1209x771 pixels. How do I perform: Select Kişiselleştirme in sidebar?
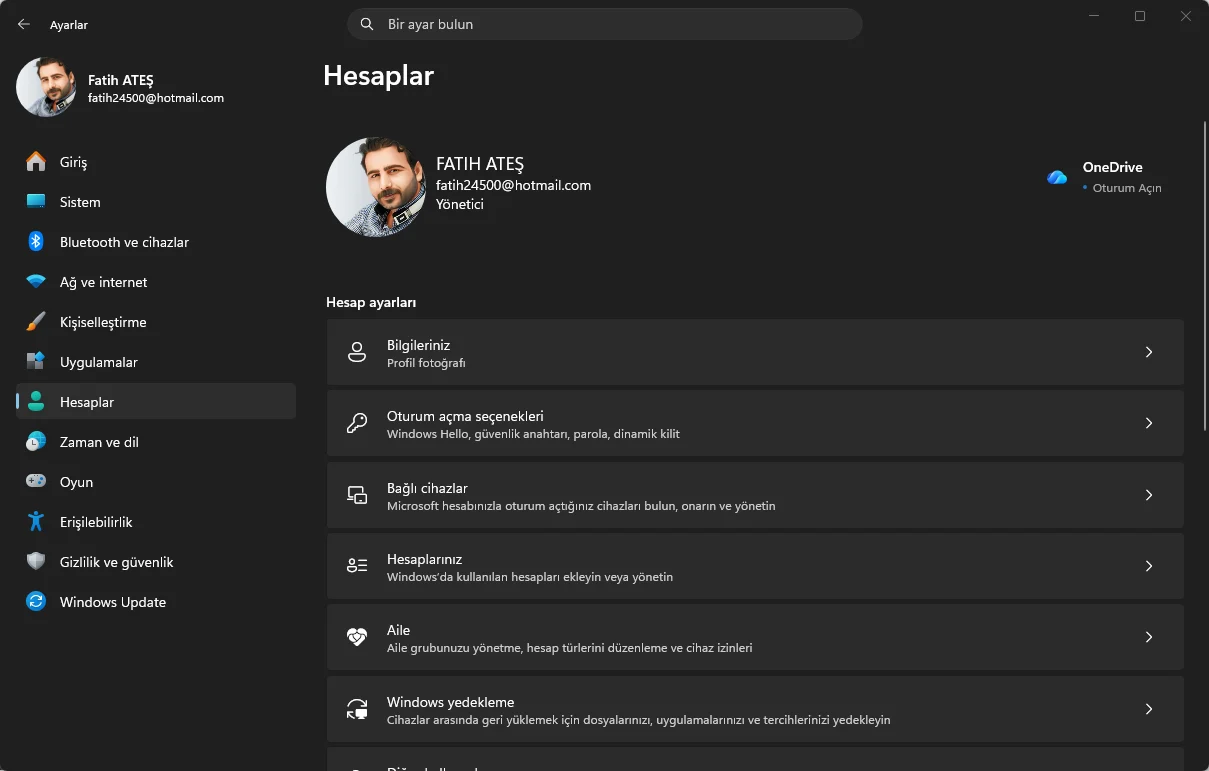[x=156, y=321]
